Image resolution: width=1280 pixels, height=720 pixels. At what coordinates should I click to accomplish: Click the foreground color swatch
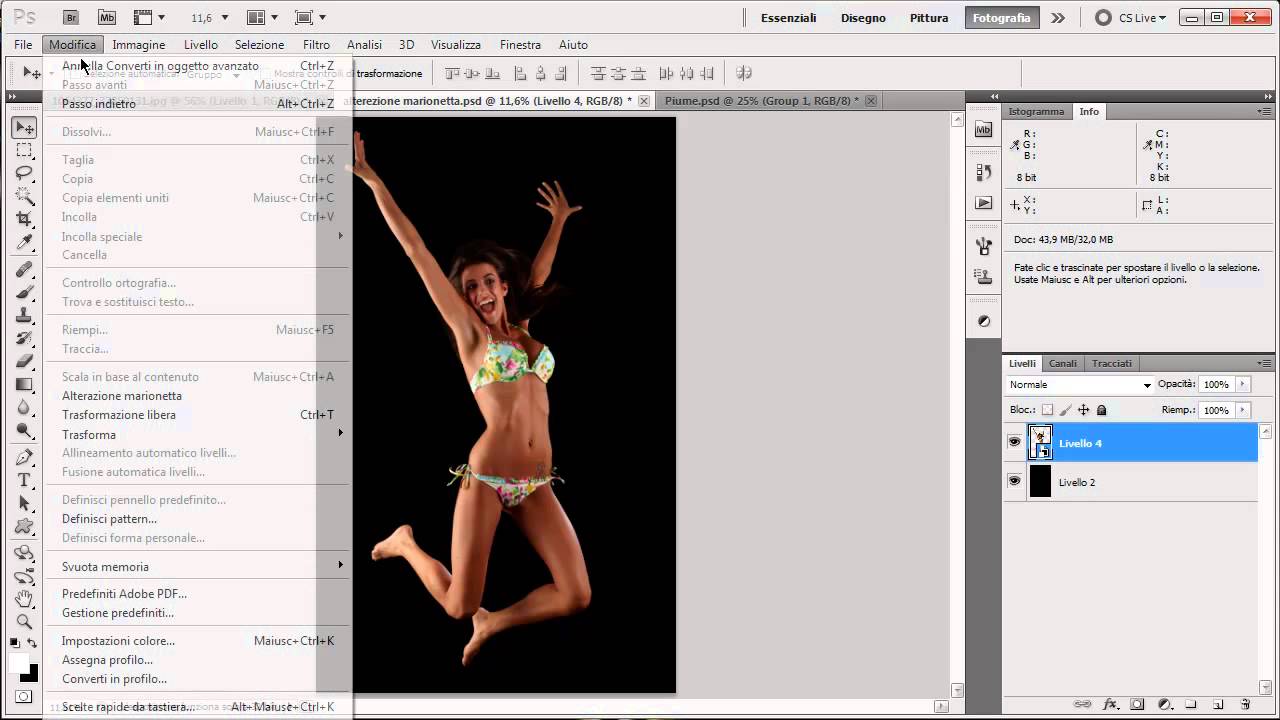[19, 664]
